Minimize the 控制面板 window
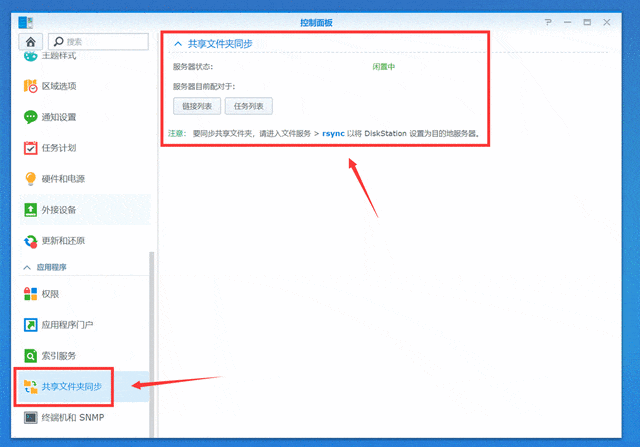The height and width of the screenshot is (447, 640). pos(567,22)
